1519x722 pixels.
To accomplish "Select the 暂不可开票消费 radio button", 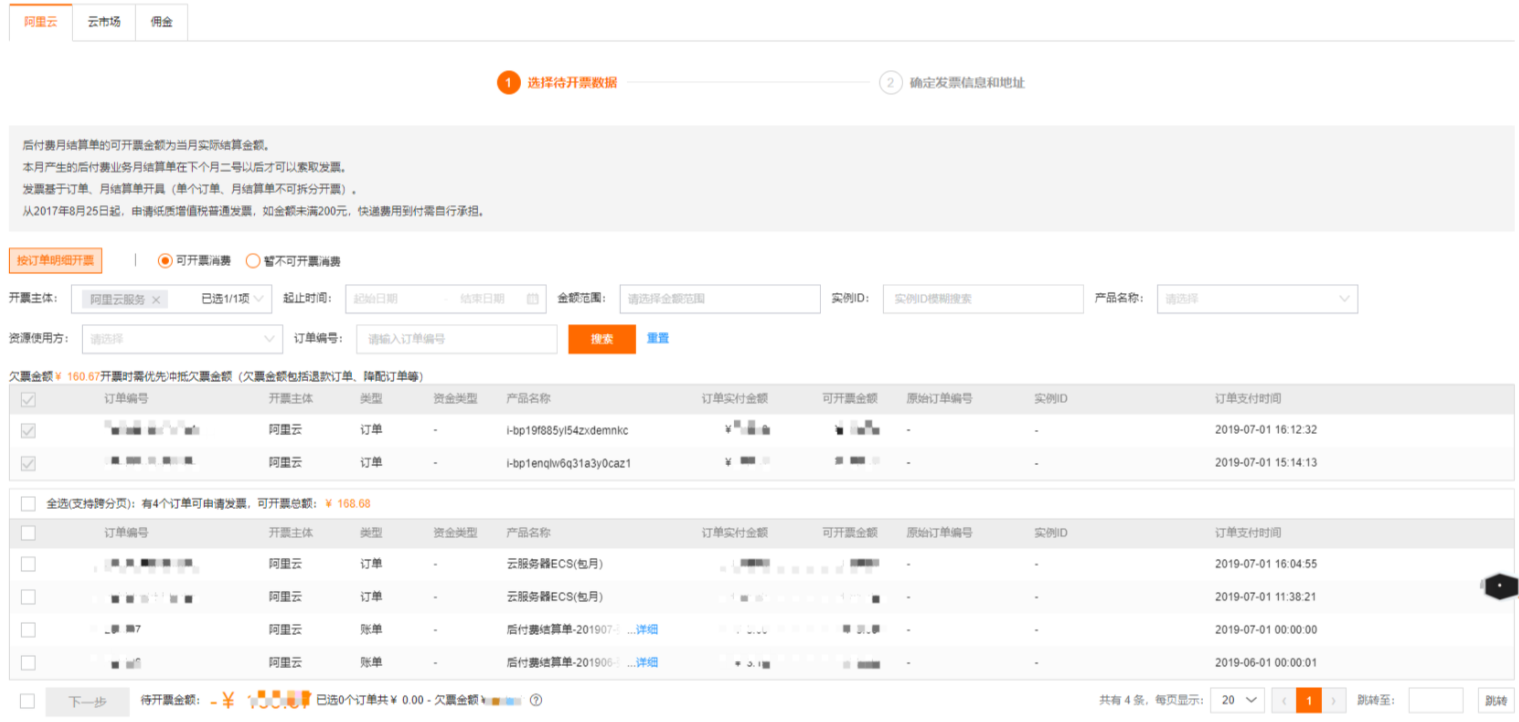I will [x=253, y=261].
